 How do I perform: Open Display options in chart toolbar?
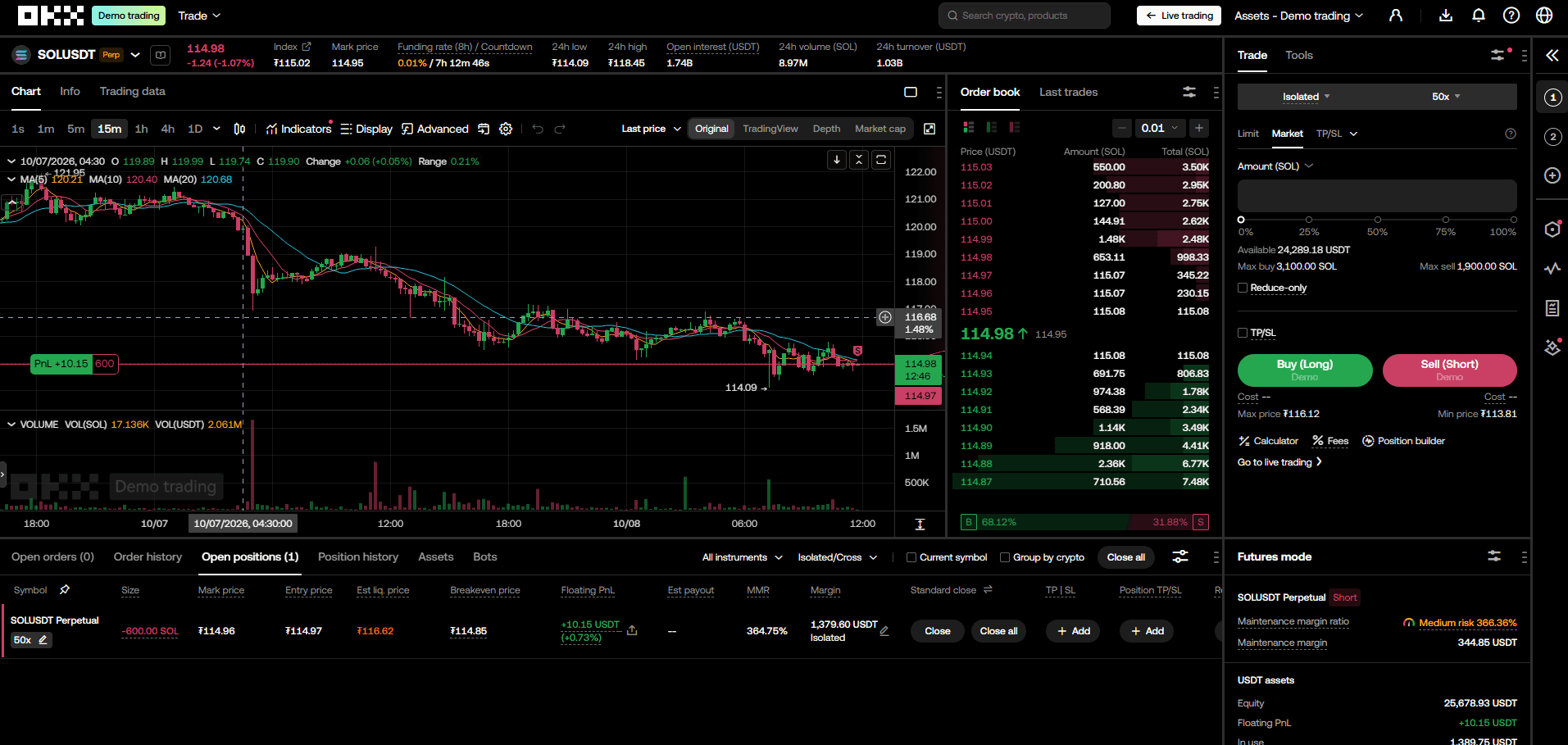coord(366,129)
